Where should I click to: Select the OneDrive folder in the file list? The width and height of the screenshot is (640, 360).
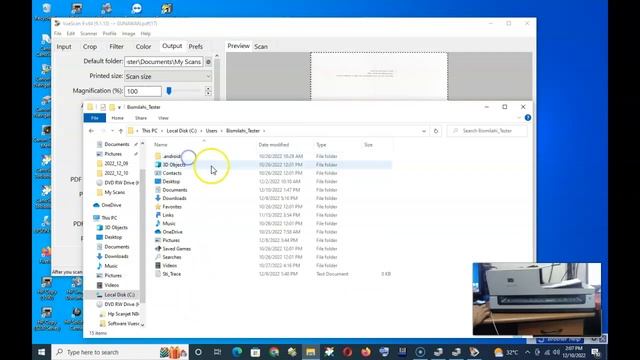point(172,232)
